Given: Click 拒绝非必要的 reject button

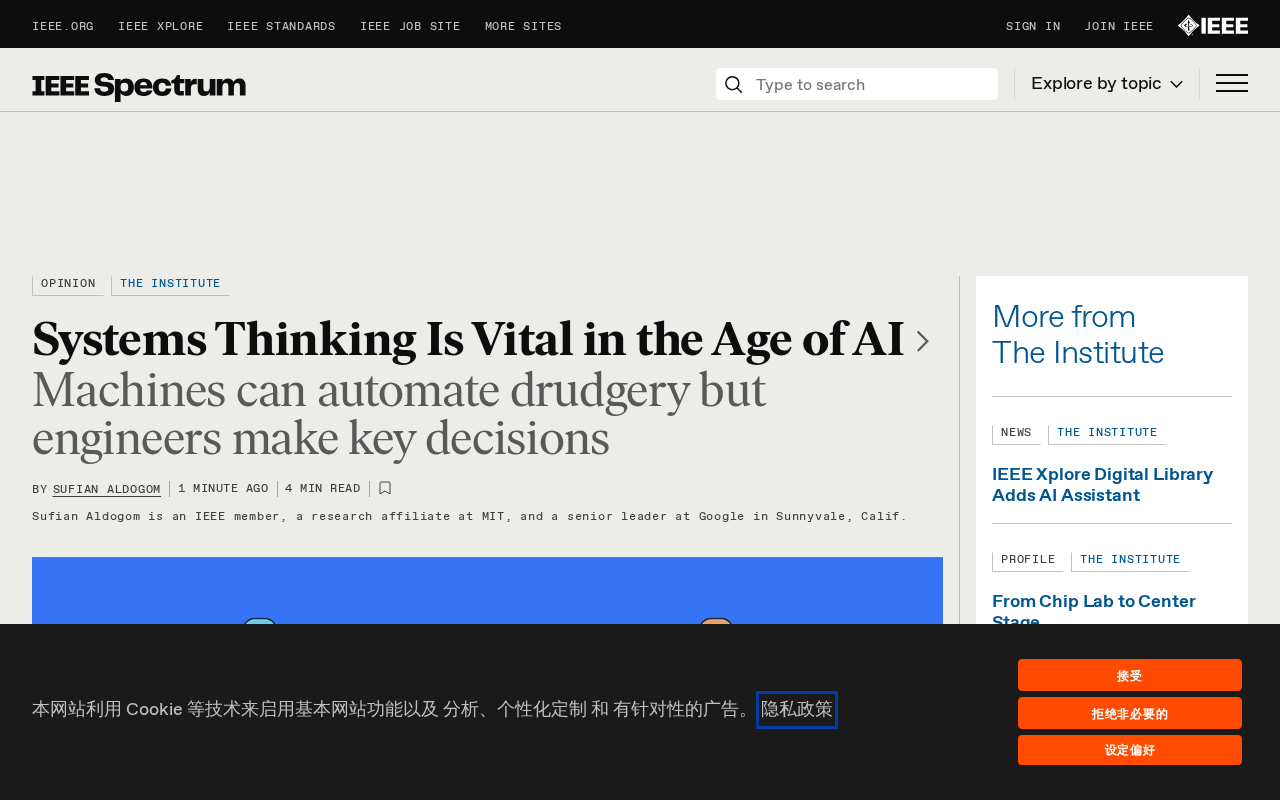Looking at the screenshot, I should 1130,713.
